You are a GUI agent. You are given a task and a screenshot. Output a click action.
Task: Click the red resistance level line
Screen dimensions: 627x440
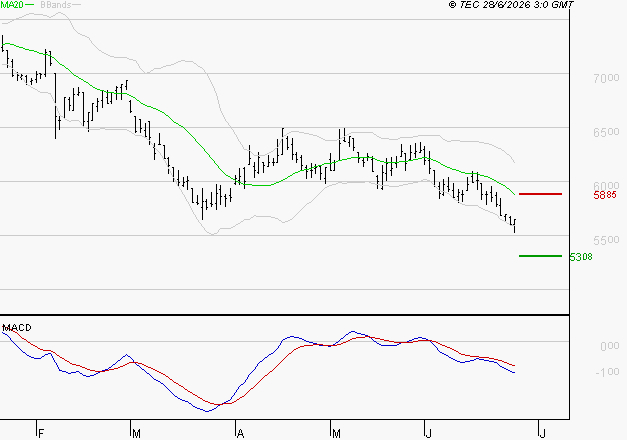540,194
